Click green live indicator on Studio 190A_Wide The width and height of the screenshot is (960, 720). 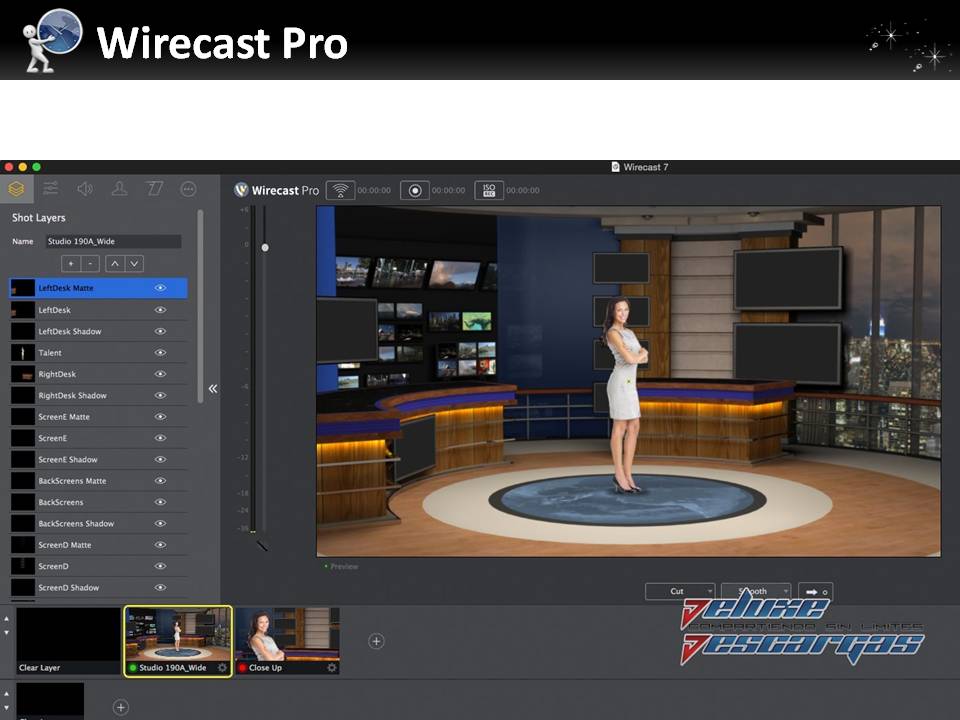pos(133,667)
